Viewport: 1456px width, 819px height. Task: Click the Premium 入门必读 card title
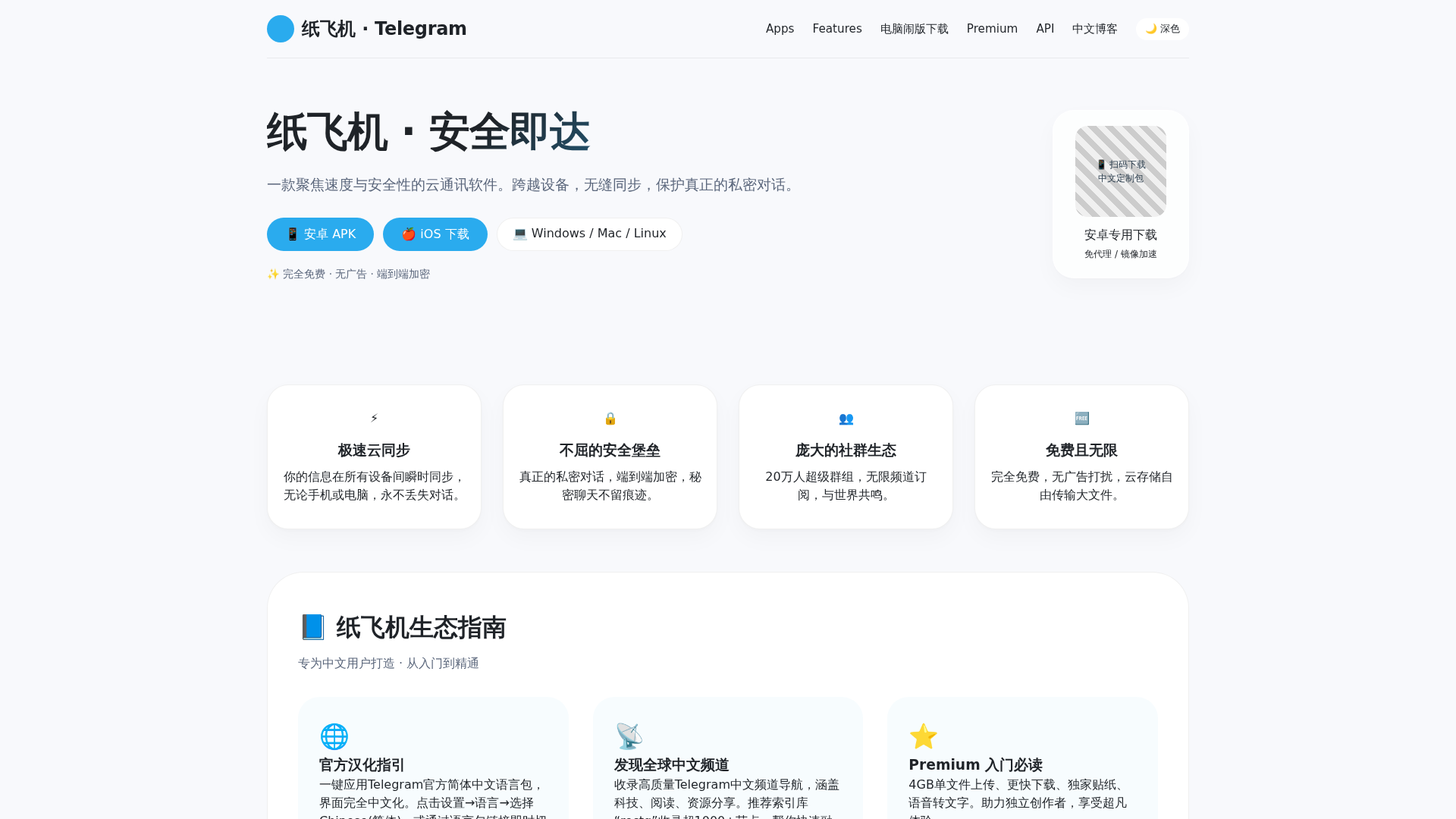point(975,764)
